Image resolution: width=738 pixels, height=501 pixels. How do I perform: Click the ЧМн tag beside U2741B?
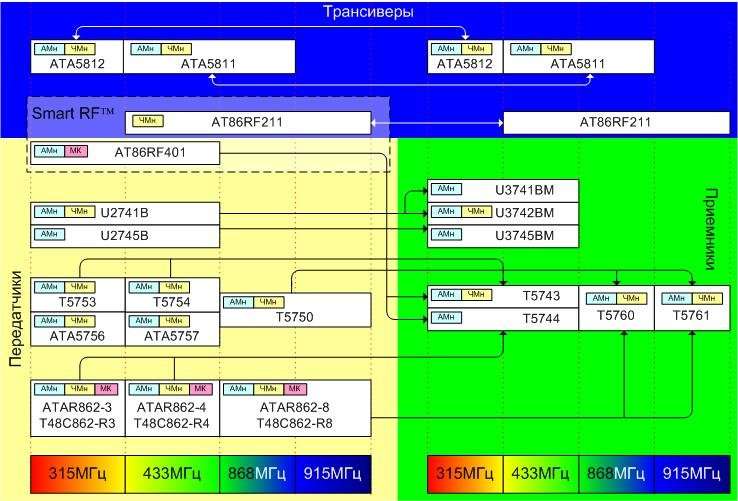pyautogui.click(x=80, y=211)
